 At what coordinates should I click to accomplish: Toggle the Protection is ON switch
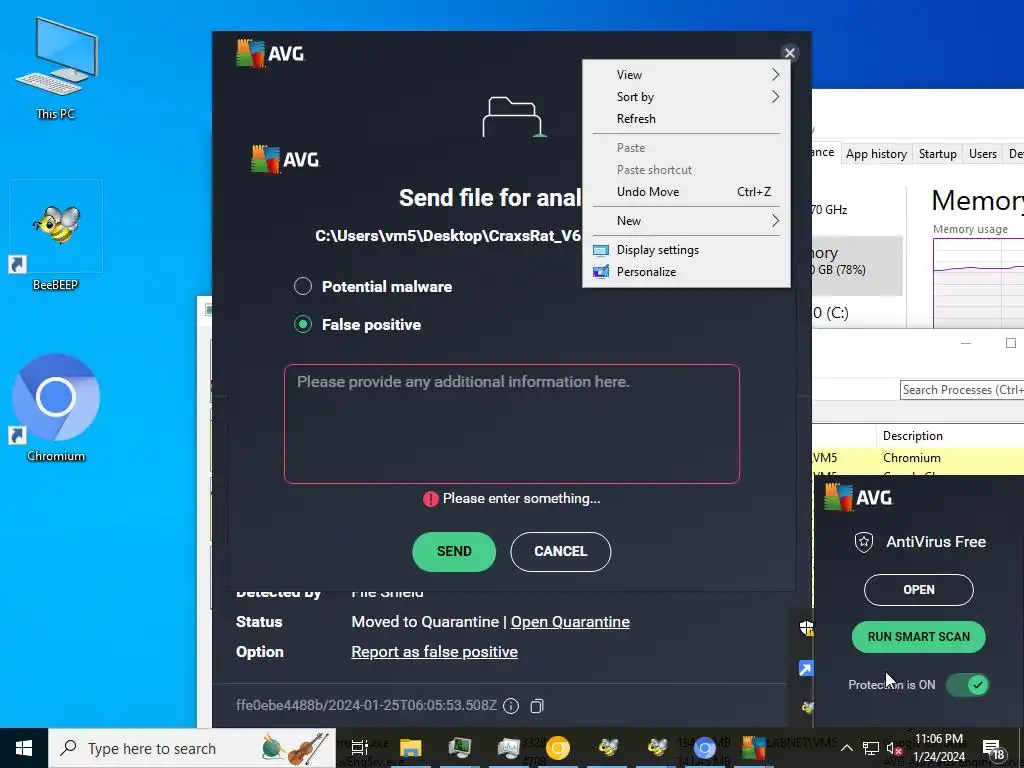point(968,684)
